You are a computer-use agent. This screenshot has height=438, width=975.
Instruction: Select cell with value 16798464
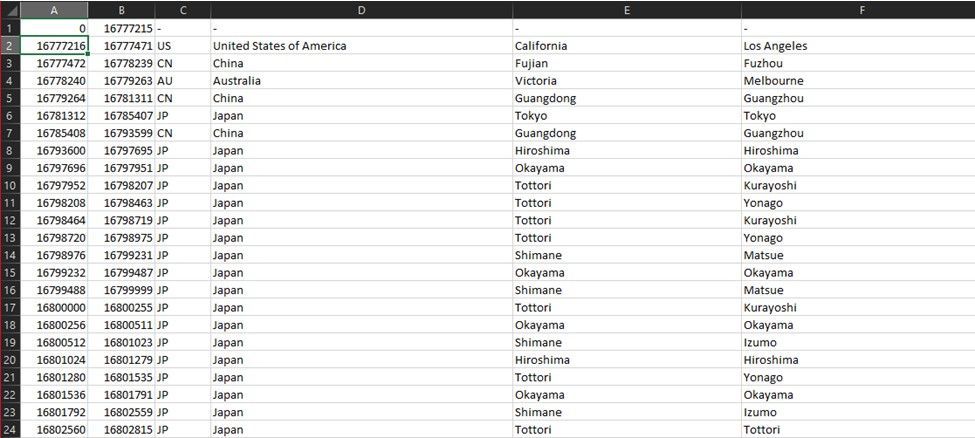(x=54, y=220)
